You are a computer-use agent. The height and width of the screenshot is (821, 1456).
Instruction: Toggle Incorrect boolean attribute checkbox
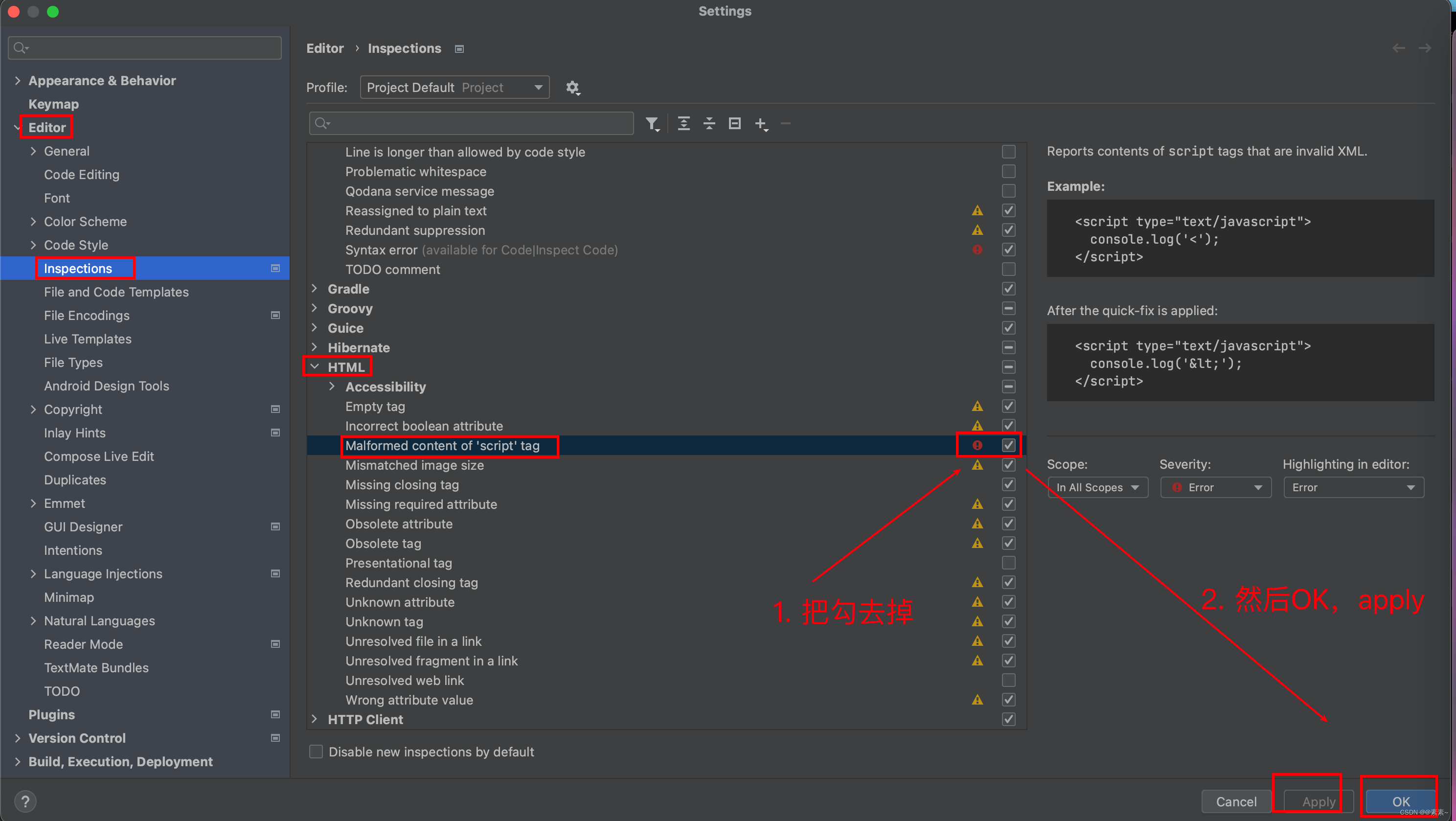[1009, 426]
